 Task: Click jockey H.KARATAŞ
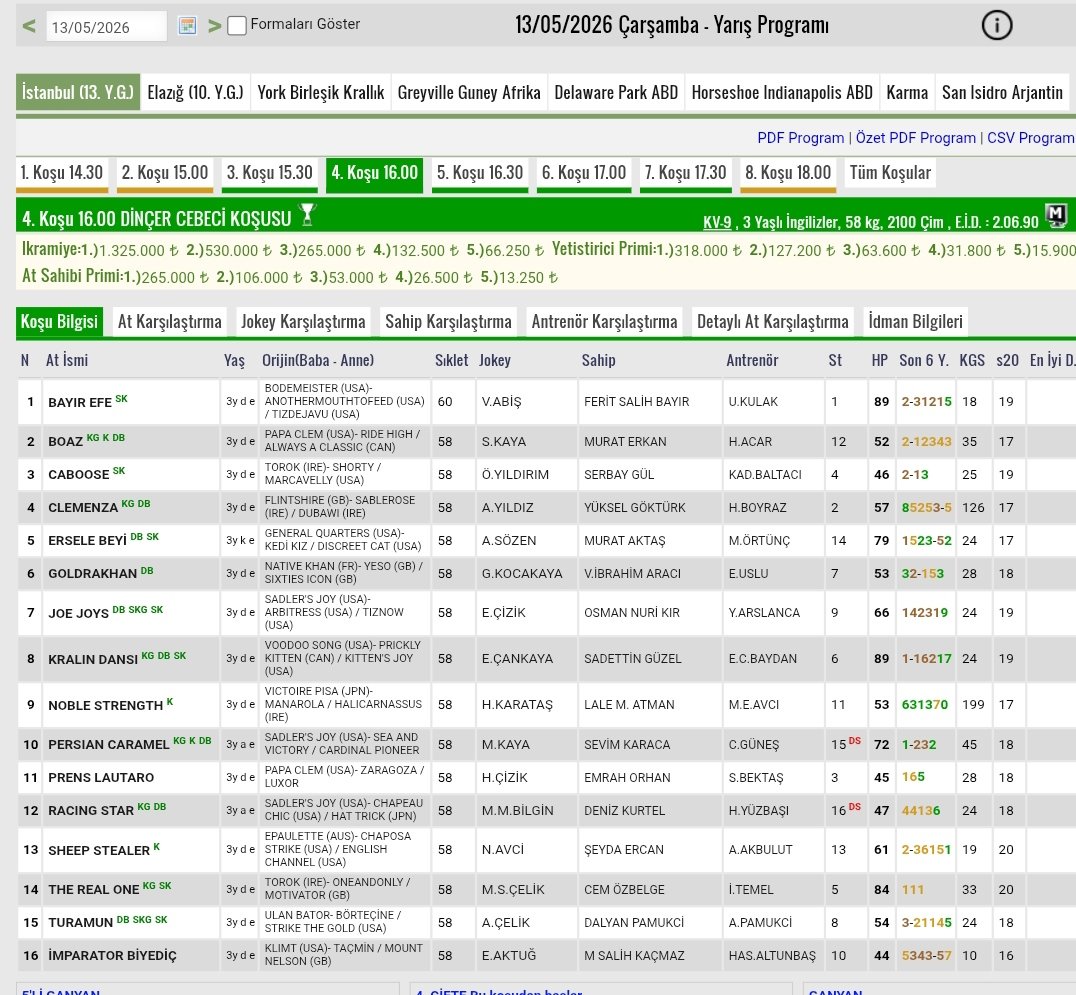[x=517, y=705]
